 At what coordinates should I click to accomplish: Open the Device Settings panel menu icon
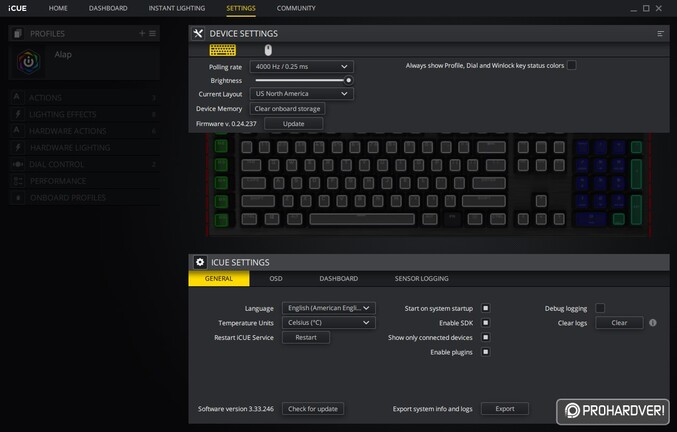point(660,34)
